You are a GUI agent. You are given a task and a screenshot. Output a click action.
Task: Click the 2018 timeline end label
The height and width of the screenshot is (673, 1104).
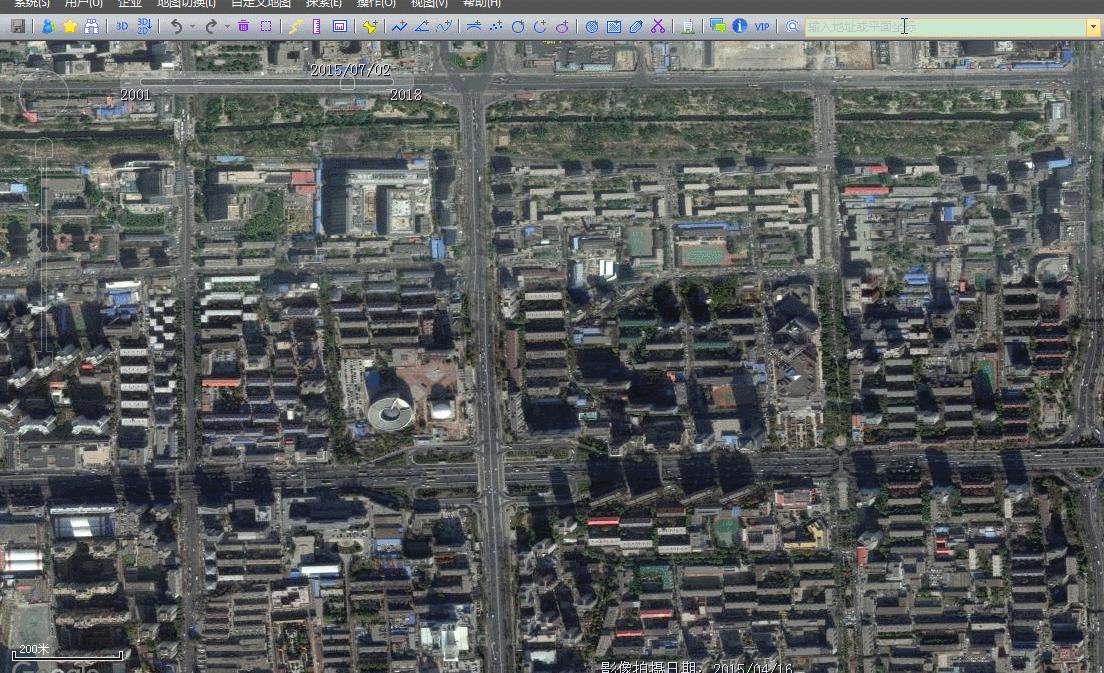coord(406,95)
